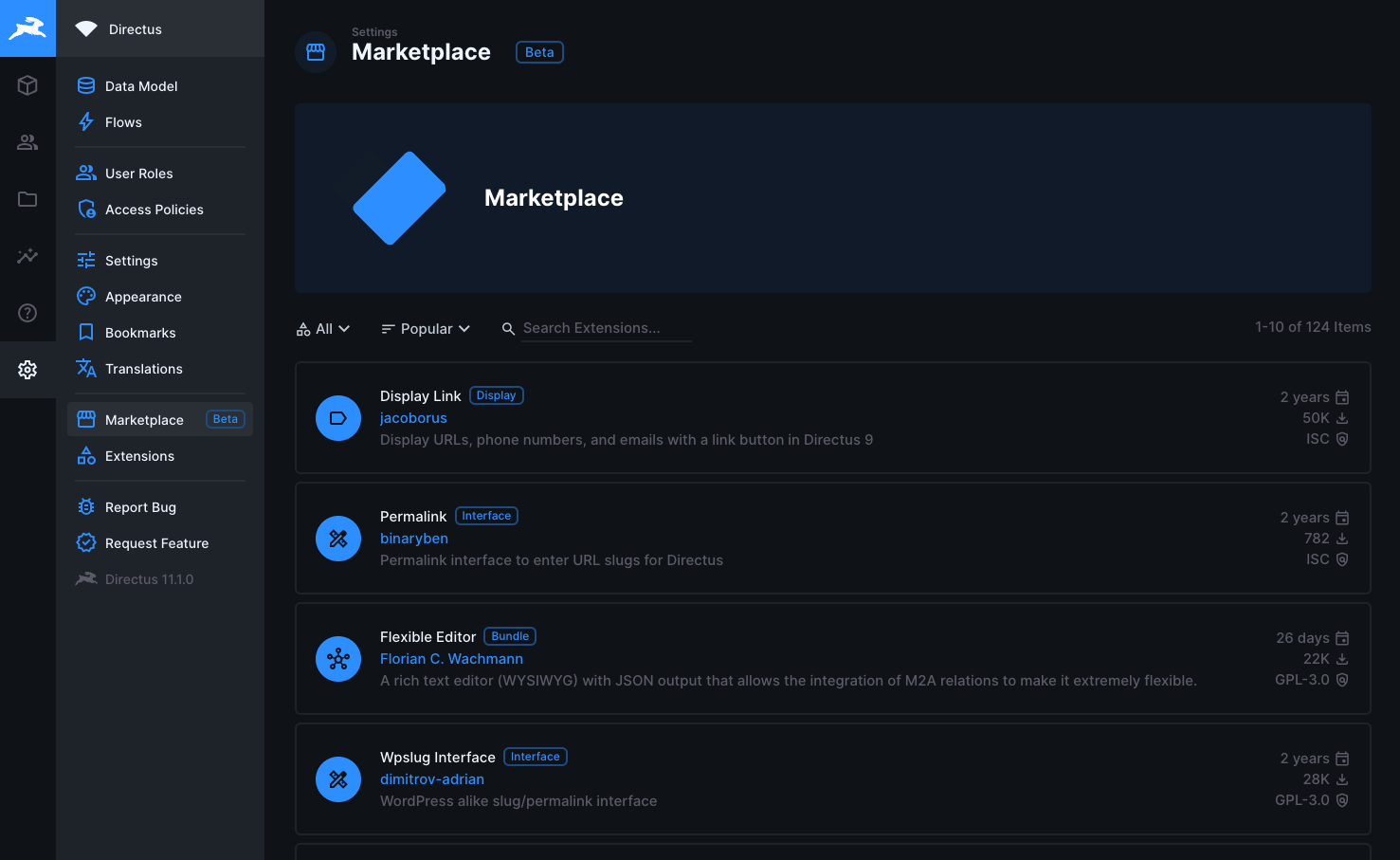Click the Marketplace storefront header icon

point(316,52)
